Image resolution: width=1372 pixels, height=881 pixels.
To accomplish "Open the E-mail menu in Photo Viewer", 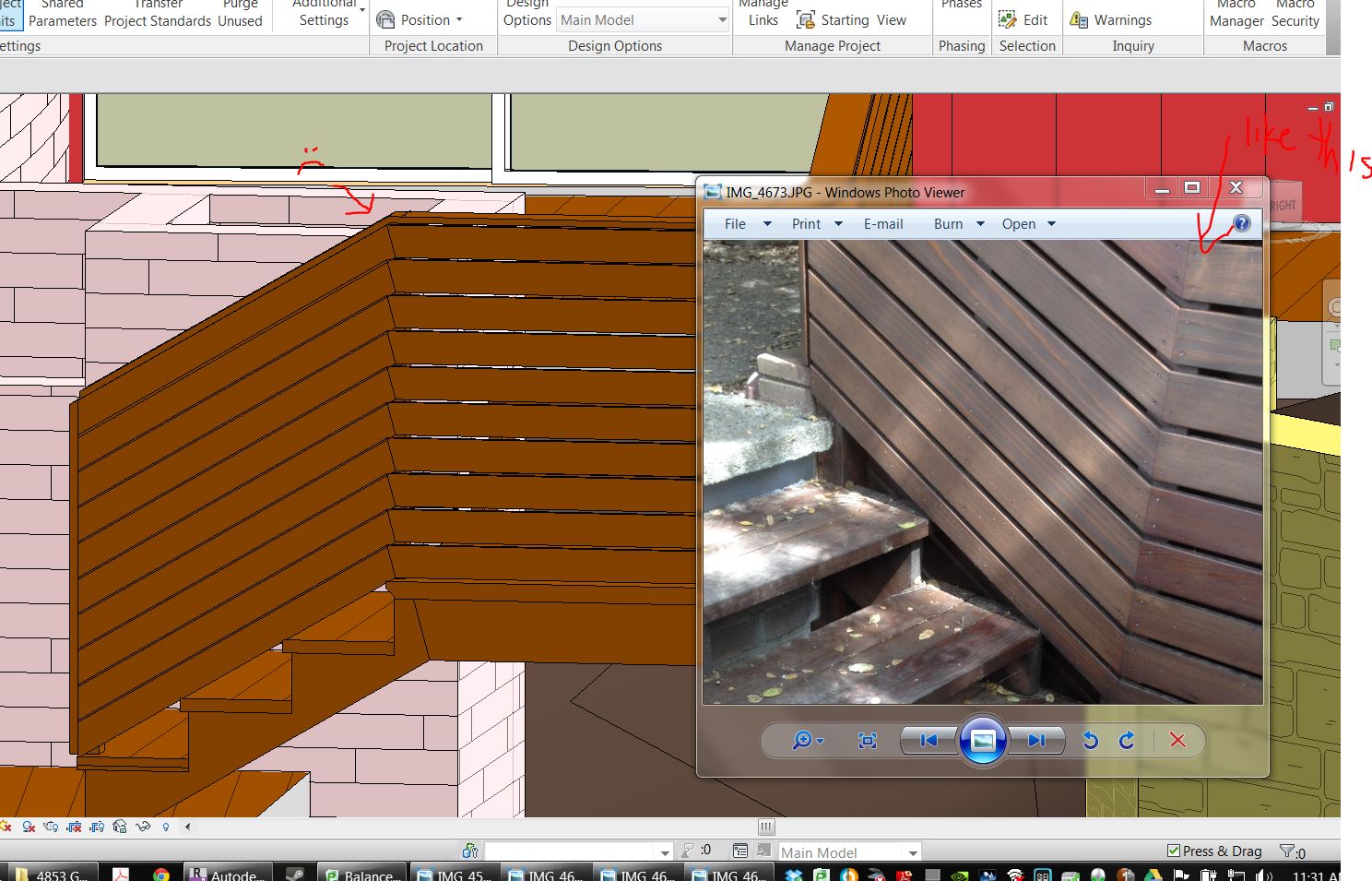I will [x=882, y=223].
